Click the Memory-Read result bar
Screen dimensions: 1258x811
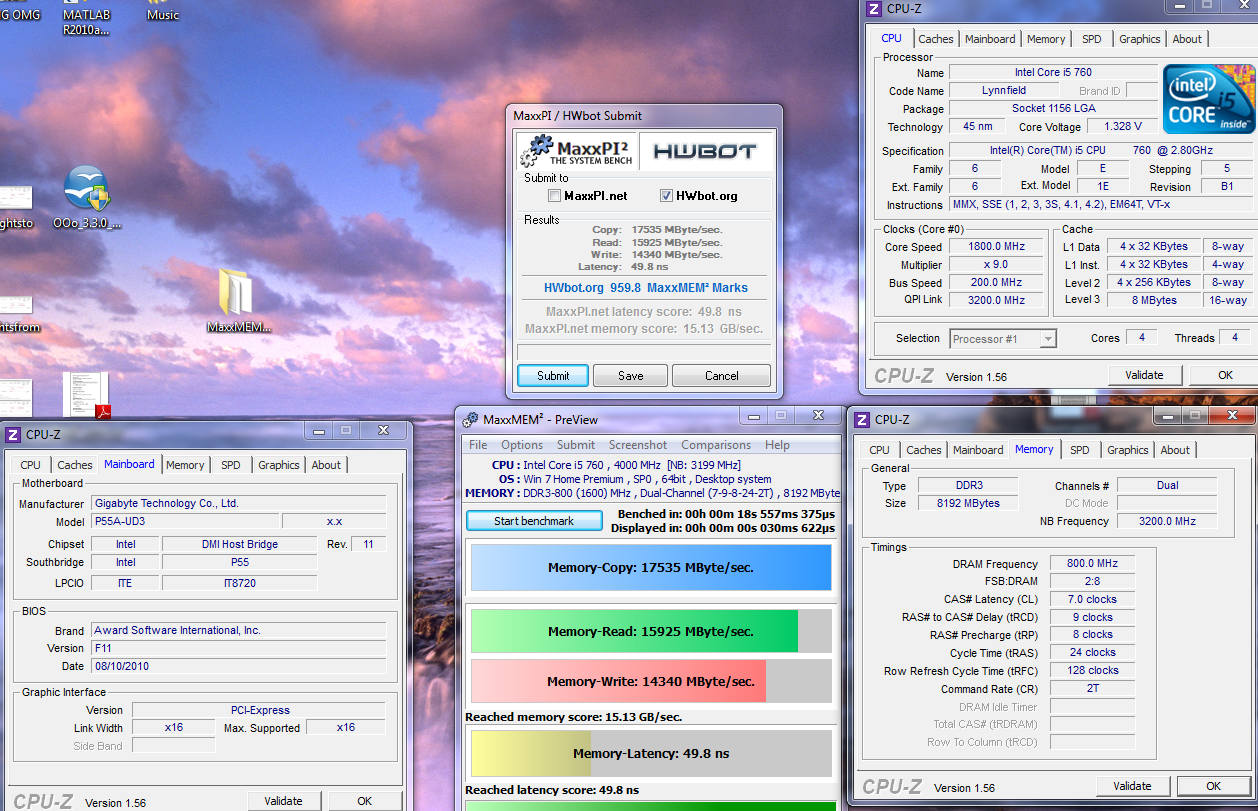pyautogui.click(x=651, y=632)
